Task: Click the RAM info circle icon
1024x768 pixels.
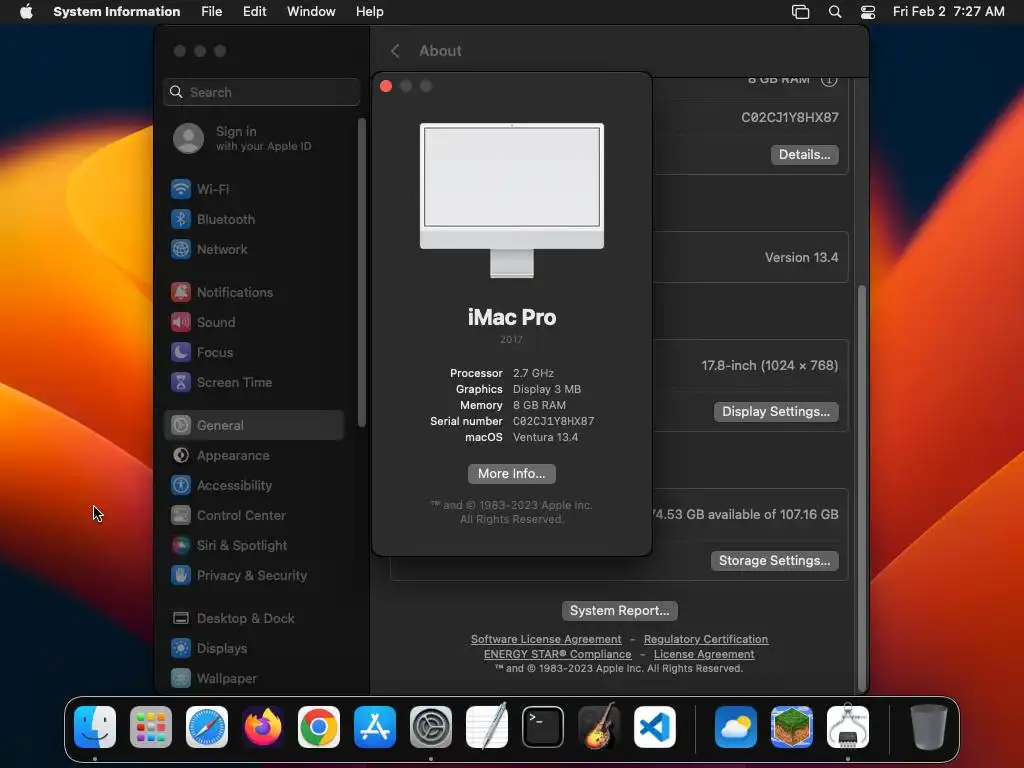Action: [x=829, y=80]
